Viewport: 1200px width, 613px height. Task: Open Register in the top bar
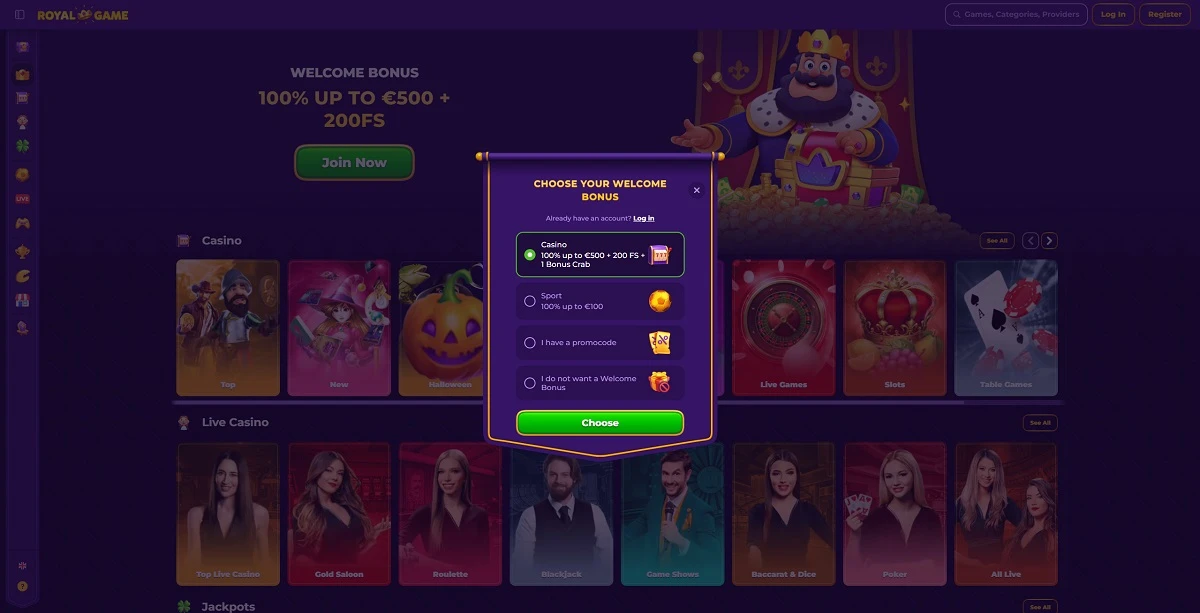point(1165,15)
